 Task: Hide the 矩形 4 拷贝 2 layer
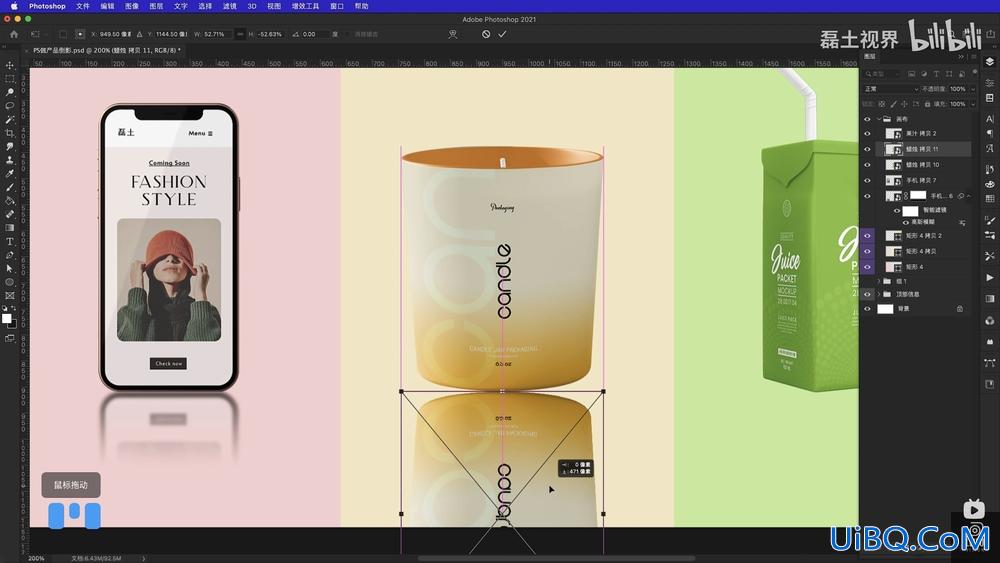pos(867,235)
